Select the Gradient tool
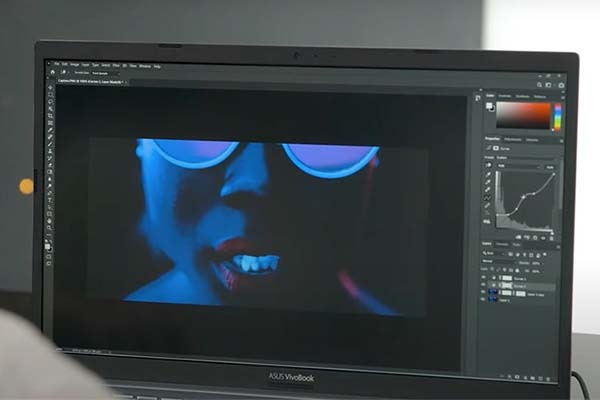Screen dimensions: 600x400 pos(50,172)
